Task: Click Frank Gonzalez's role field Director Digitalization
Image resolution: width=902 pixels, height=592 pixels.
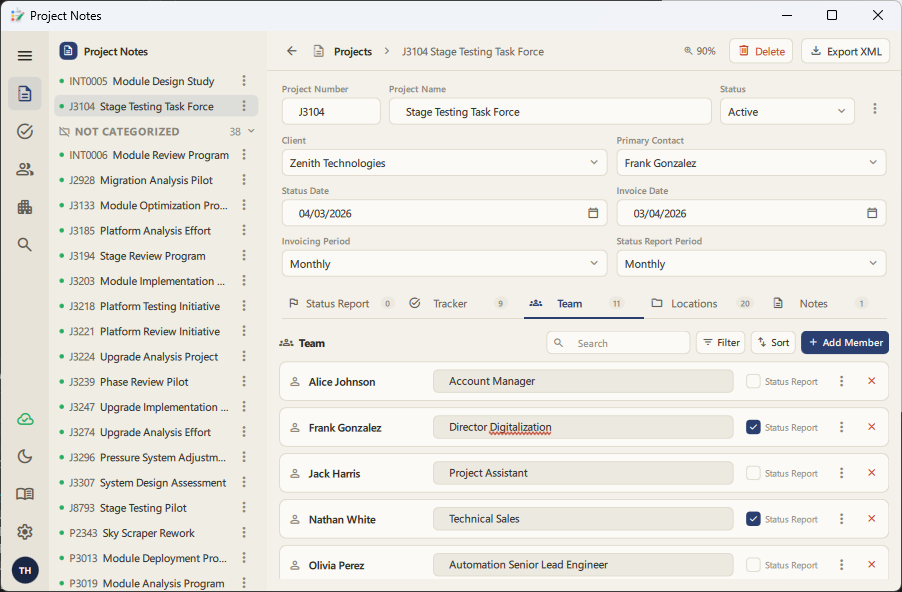Action: [x=583, y=427]
